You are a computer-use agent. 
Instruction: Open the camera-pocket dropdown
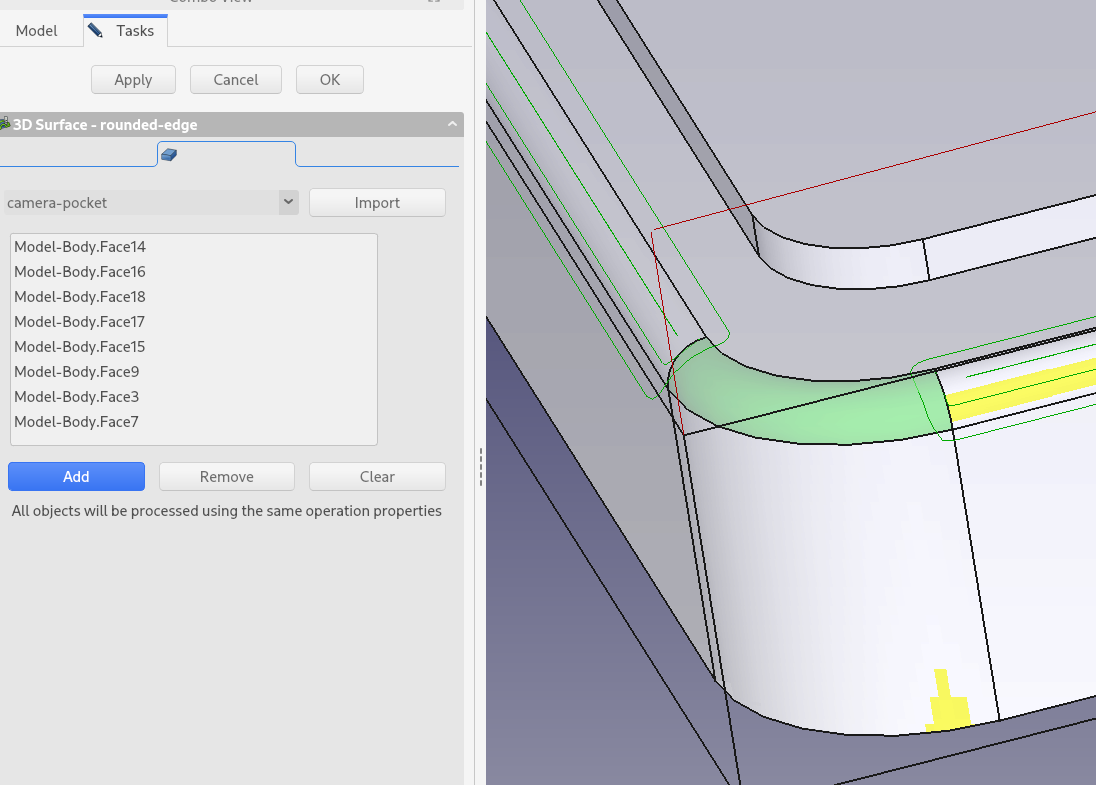288,203
